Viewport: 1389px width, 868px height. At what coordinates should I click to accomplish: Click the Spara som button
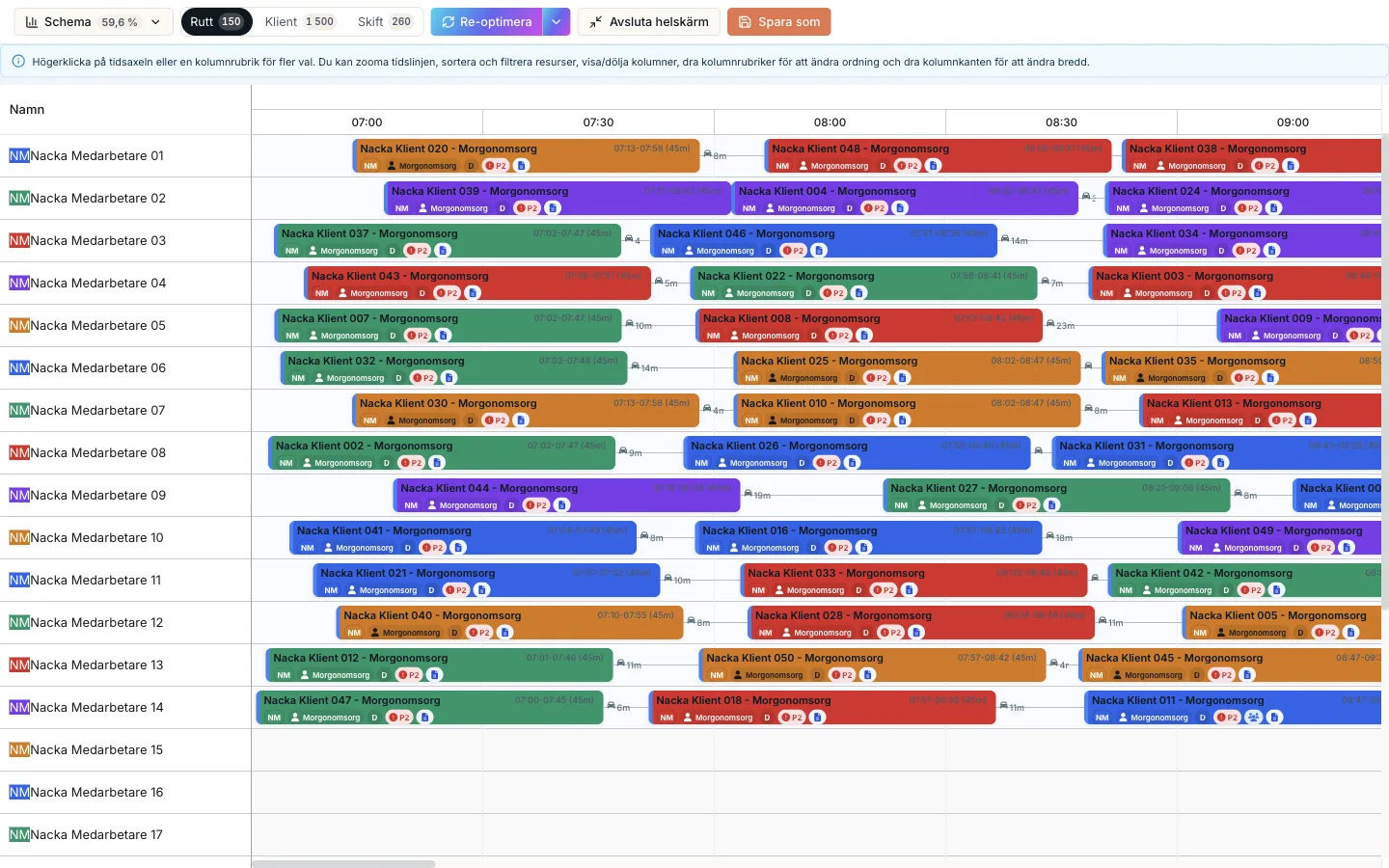tap(778, 21)
